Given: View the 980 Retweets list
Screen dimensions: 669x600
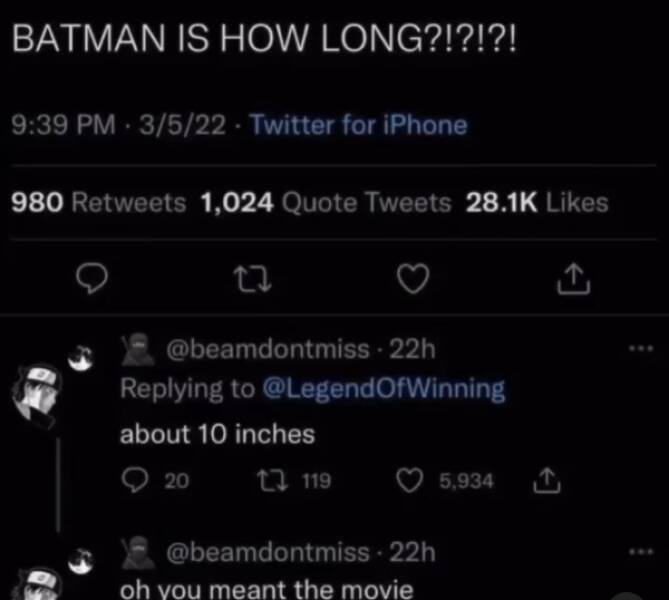Looking at the screenshot, I should point(98,203).
